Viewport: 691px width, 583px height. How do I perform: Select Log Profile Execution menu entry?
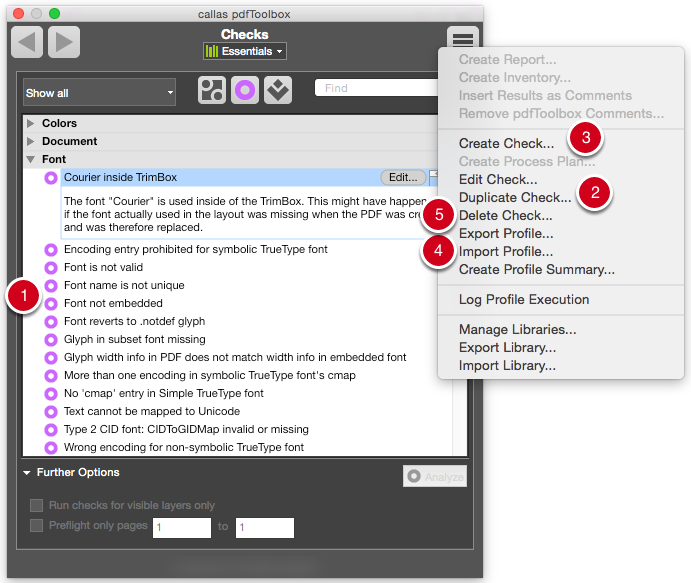pos(524,300)
